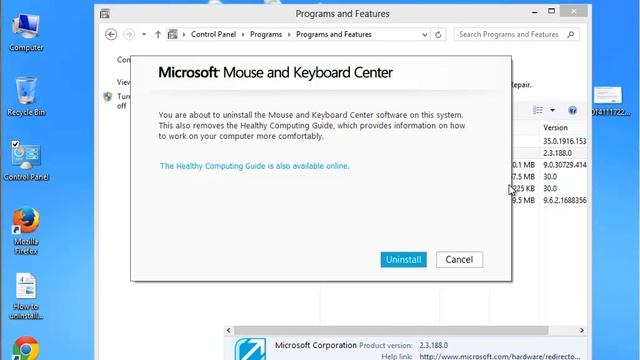Image resolution: width=640 pixels, height=360 pixels.
Task: Open help with the question mark icon
Action: click(573, 110)
